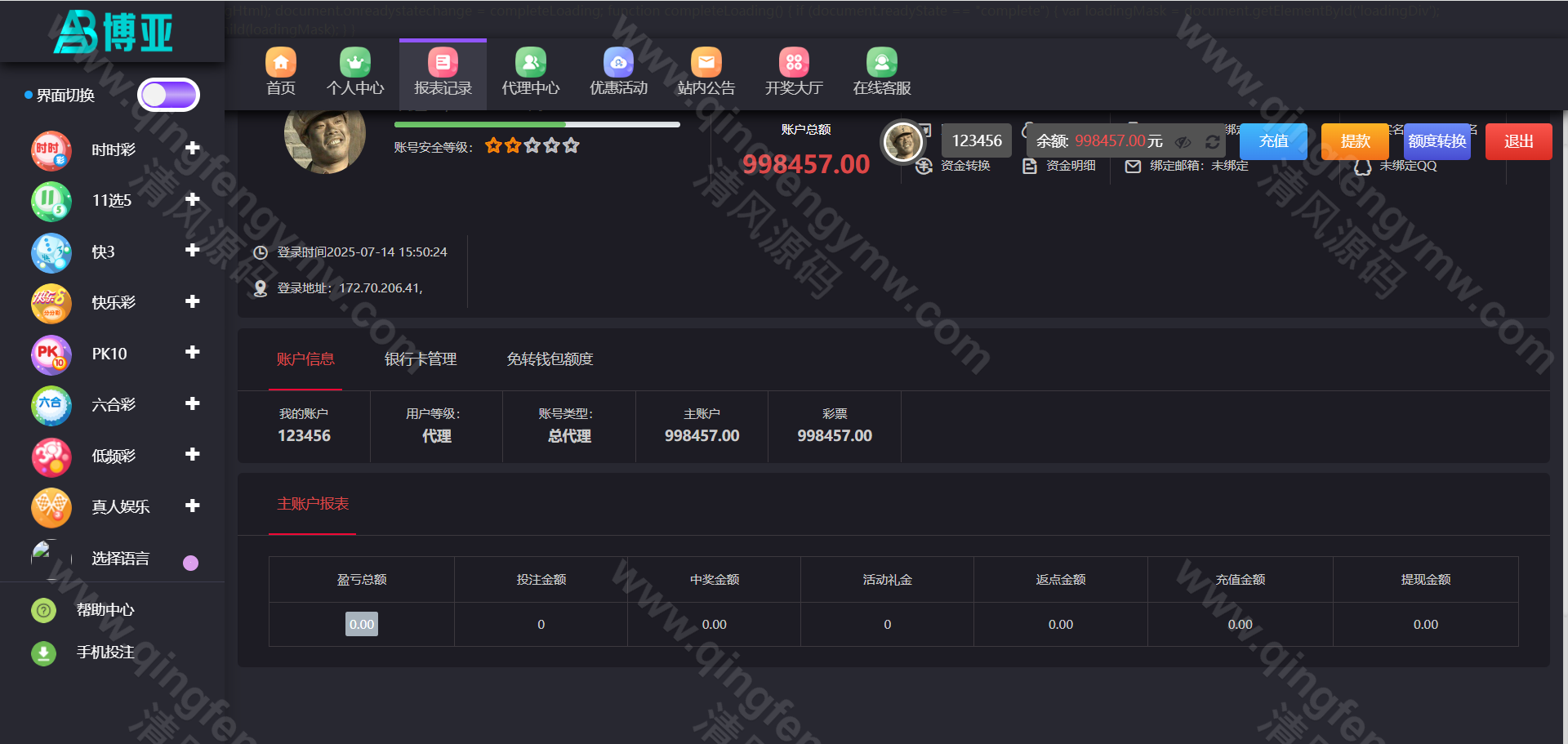Toggle the 界面切换 switch
Viewport: 1568px width, 744px height.
168,96
